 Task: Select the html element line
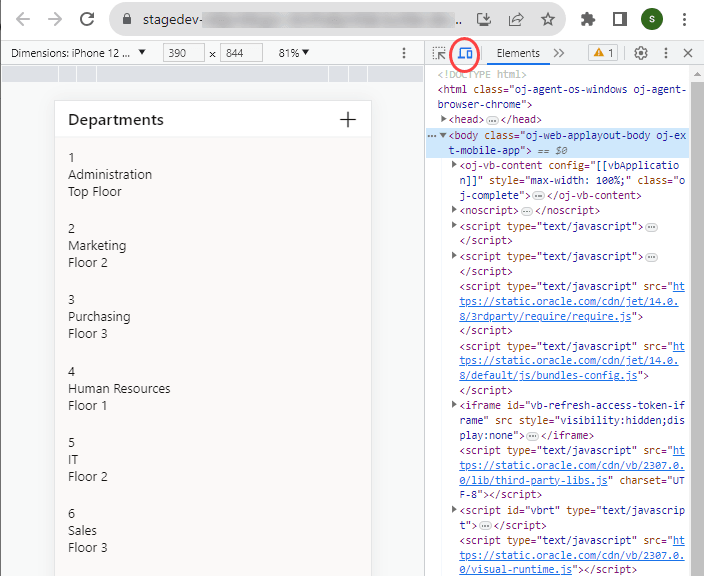561,97
